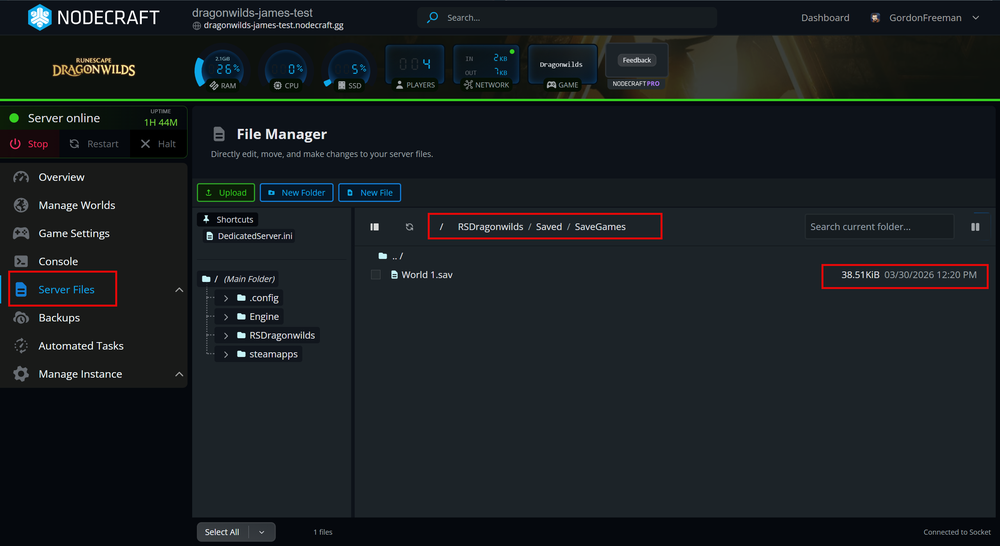Select the .config folder

coord(258,298)
